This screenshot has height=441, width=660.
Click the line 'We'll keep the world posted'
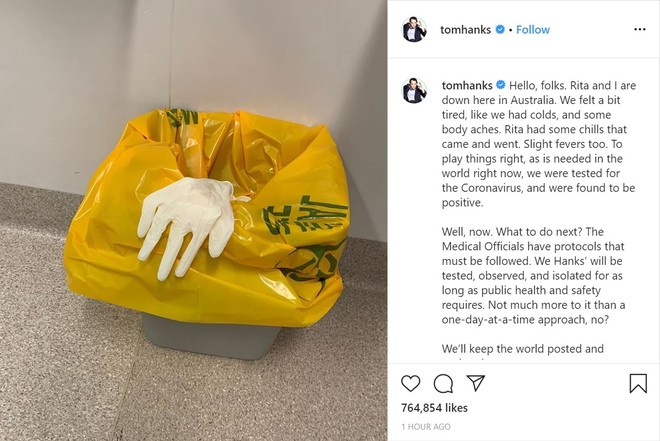coord(522,349)
